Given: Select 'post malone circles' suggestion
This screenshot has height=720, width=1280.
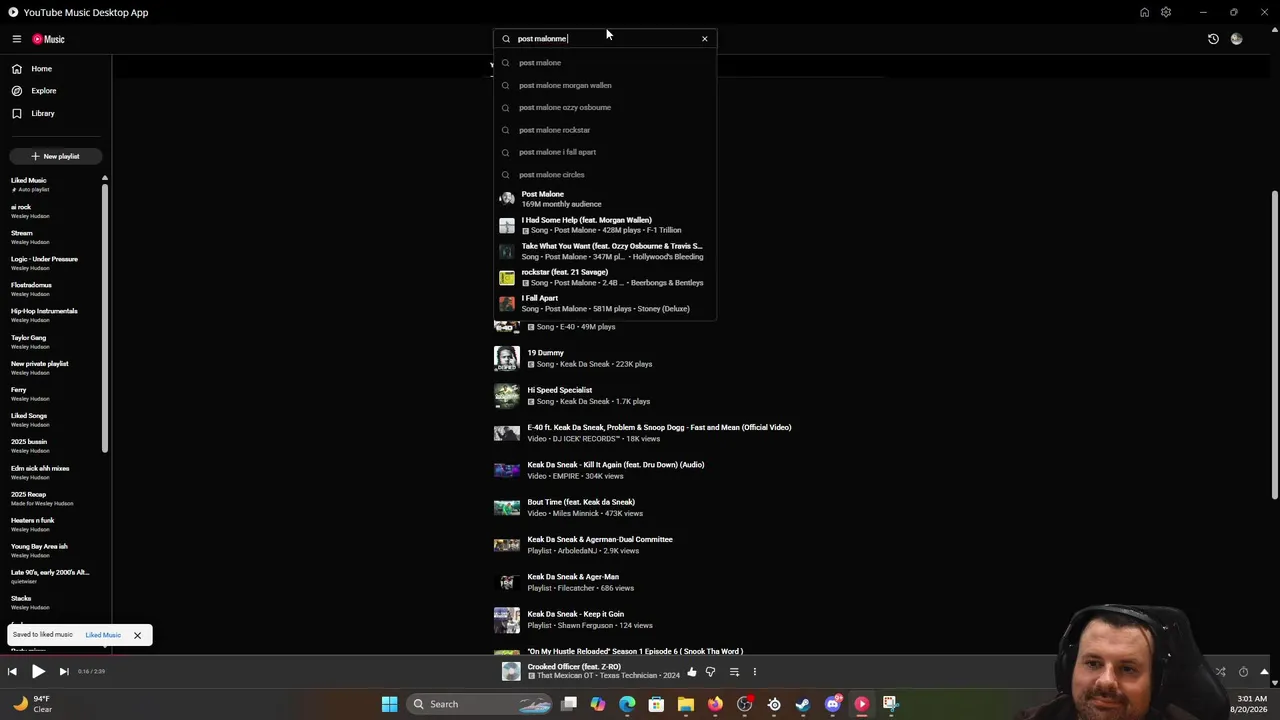Looking at the screenshot, I should pyautogui.click(x=605, y=174).
